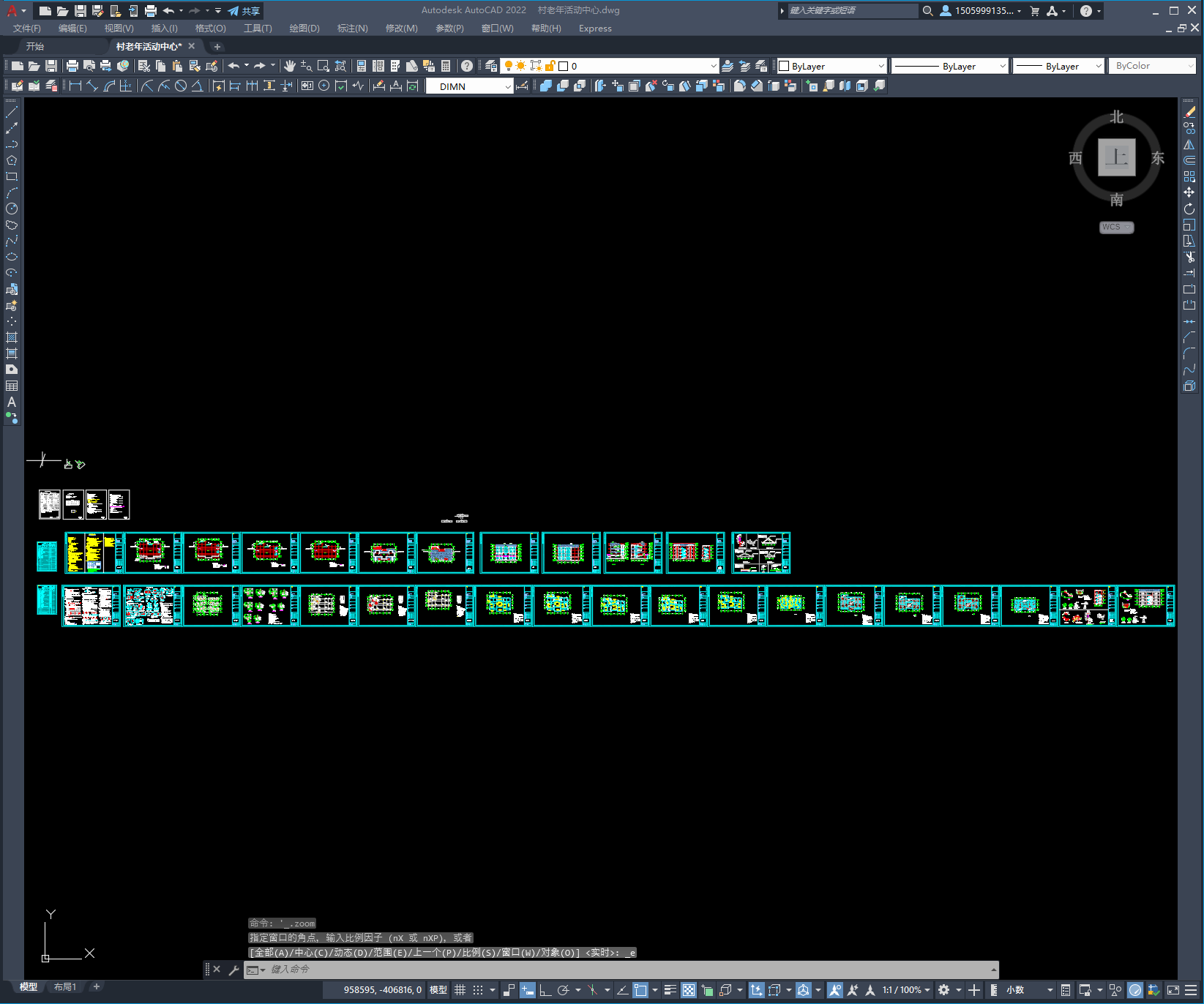This screenshot has height=1004, width=1204.
Task: Toggle lineweight display
Action: click(x=670, y=990)
